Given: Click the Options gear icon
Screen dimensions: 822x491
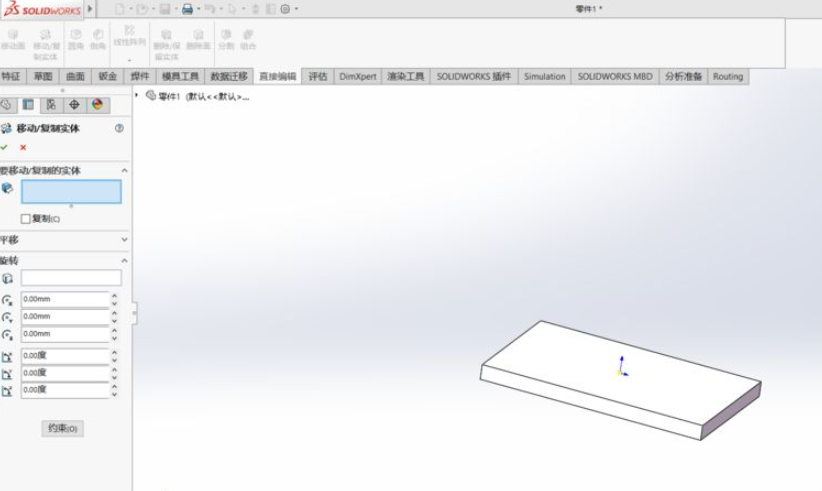Looking at the screenshot, I should 285,9.
